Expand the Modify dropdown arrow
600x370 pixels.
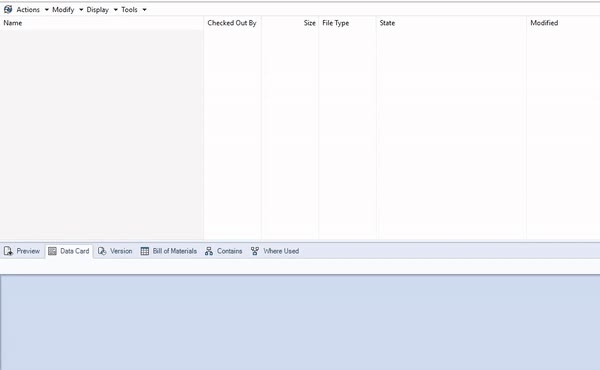coord(81,10)
